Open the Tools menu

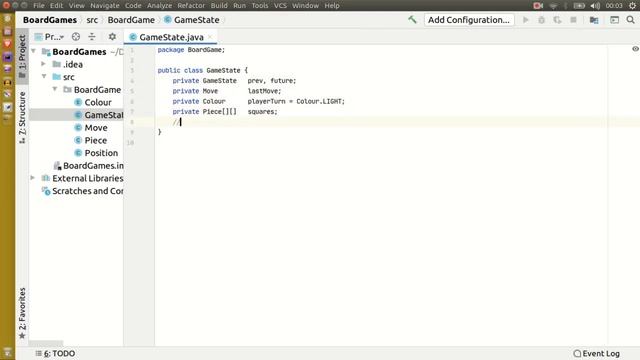260,6
